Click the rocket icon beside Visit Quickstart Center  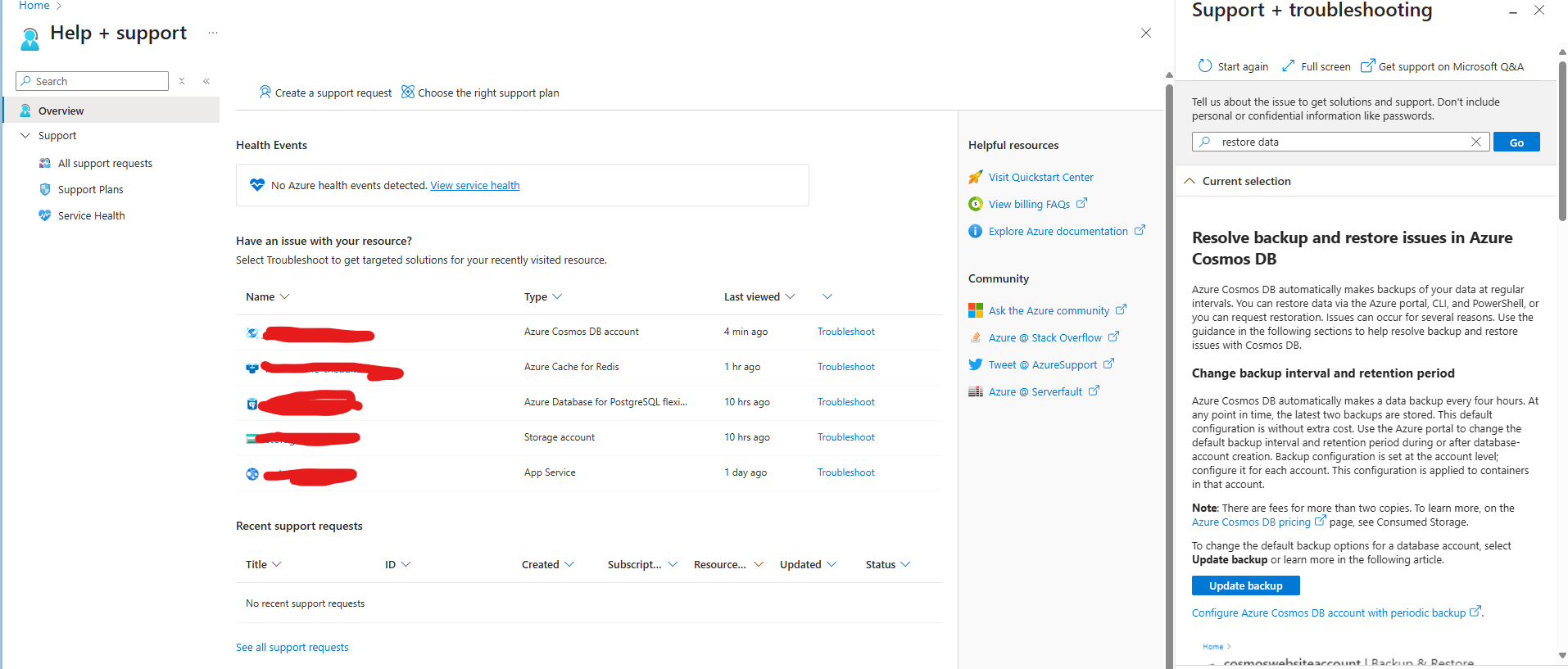coord(975,177)
